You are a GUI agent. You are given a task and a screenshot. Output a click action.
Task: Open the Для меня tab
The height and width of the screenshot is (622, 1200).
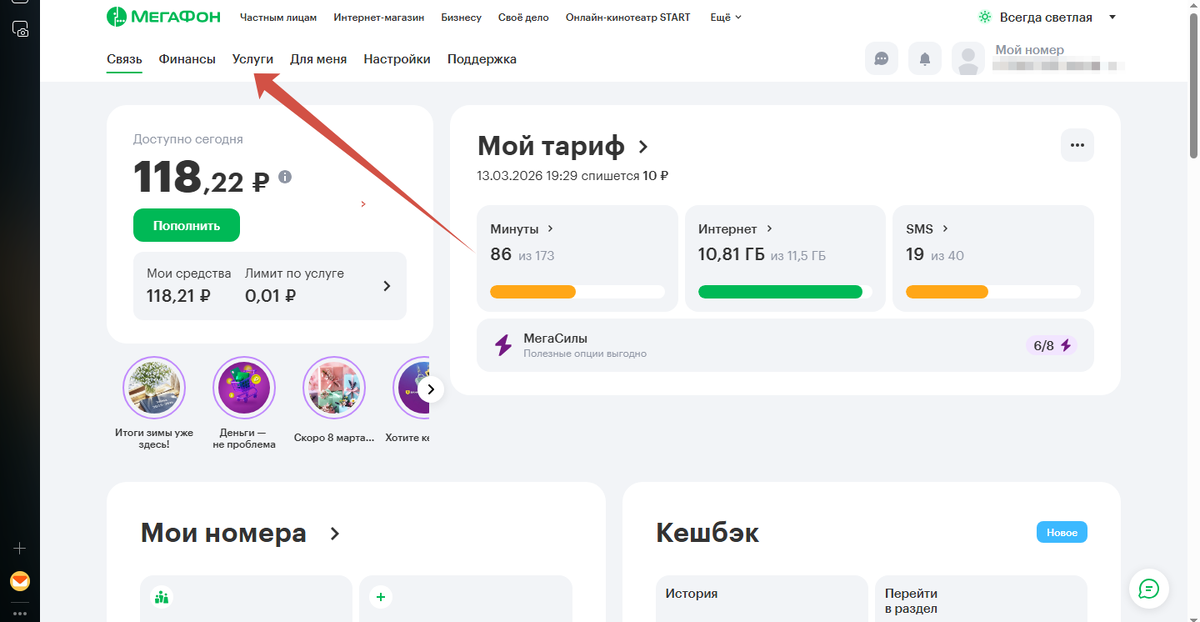(x=318, y=59)
